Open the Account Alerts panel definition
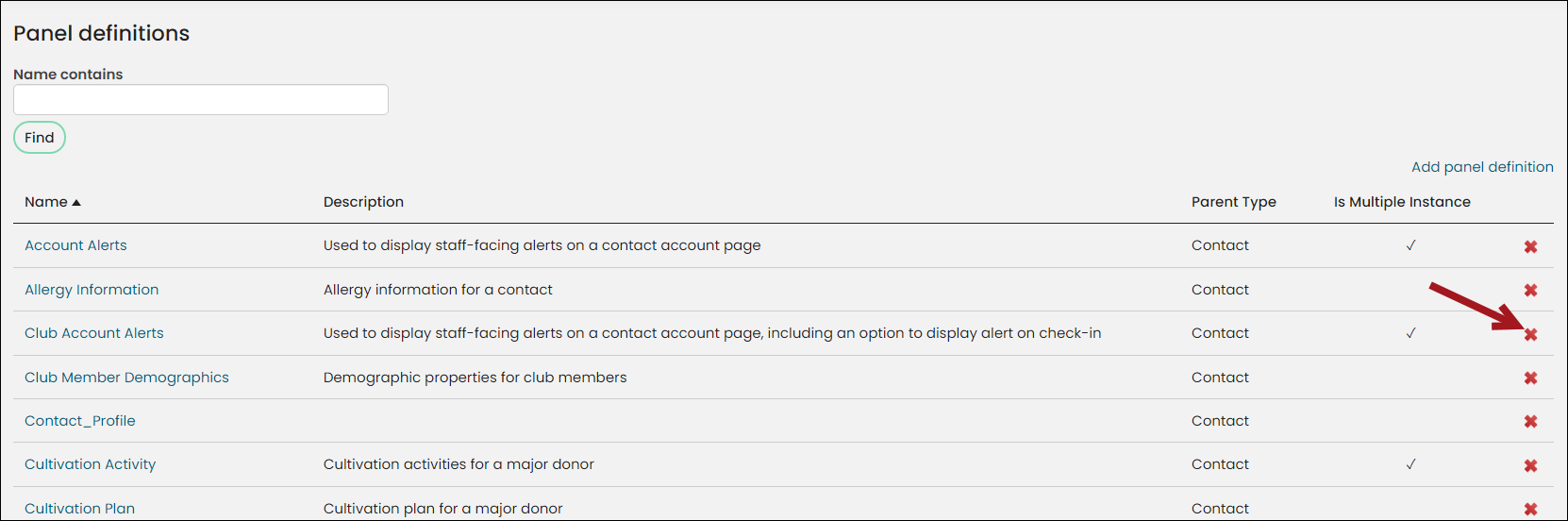This screenshot has width=1568, height=521. [75, 245]
